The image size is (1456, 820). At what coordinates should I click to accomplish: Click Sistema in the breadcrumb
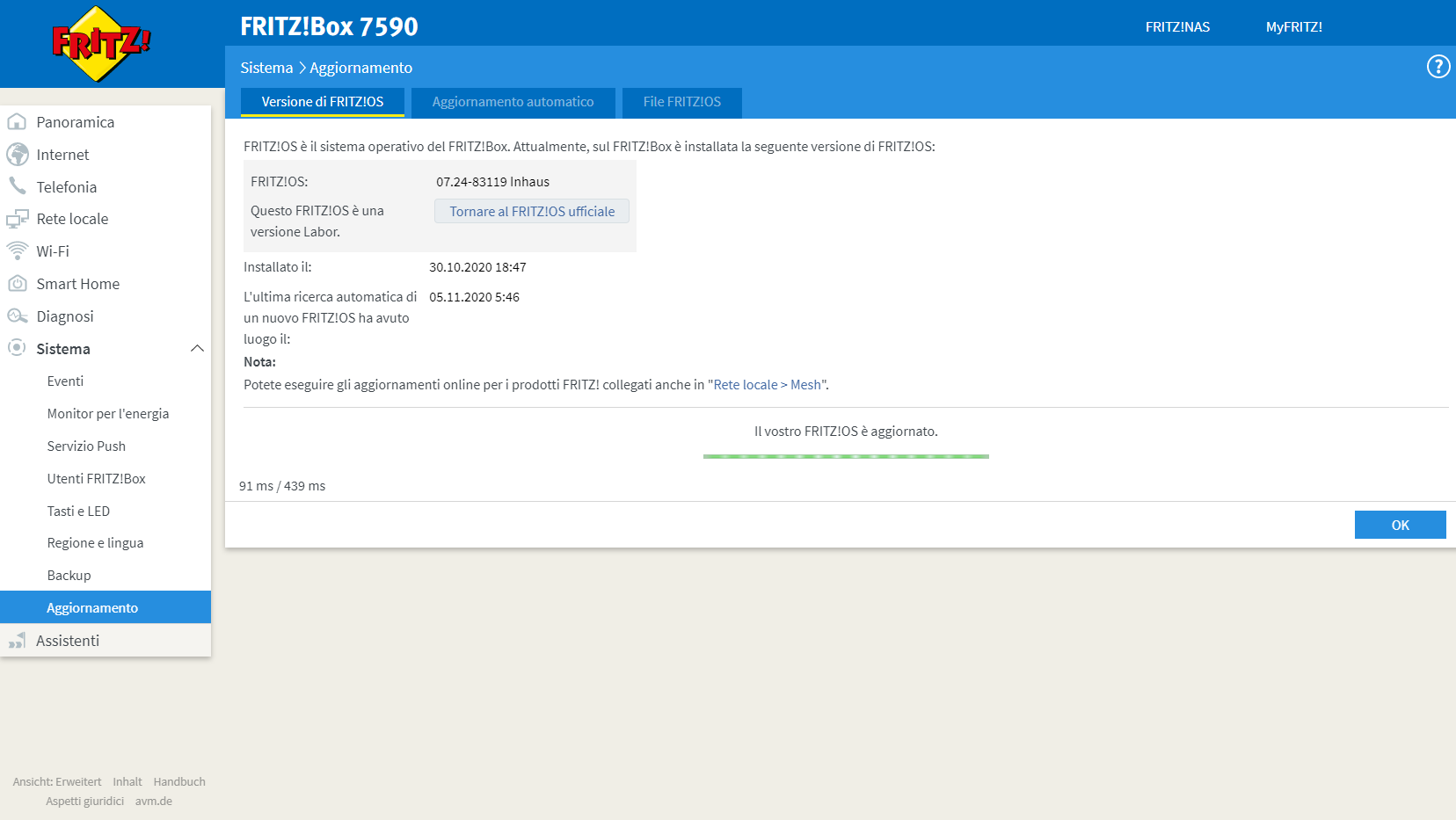click(266, 68)
